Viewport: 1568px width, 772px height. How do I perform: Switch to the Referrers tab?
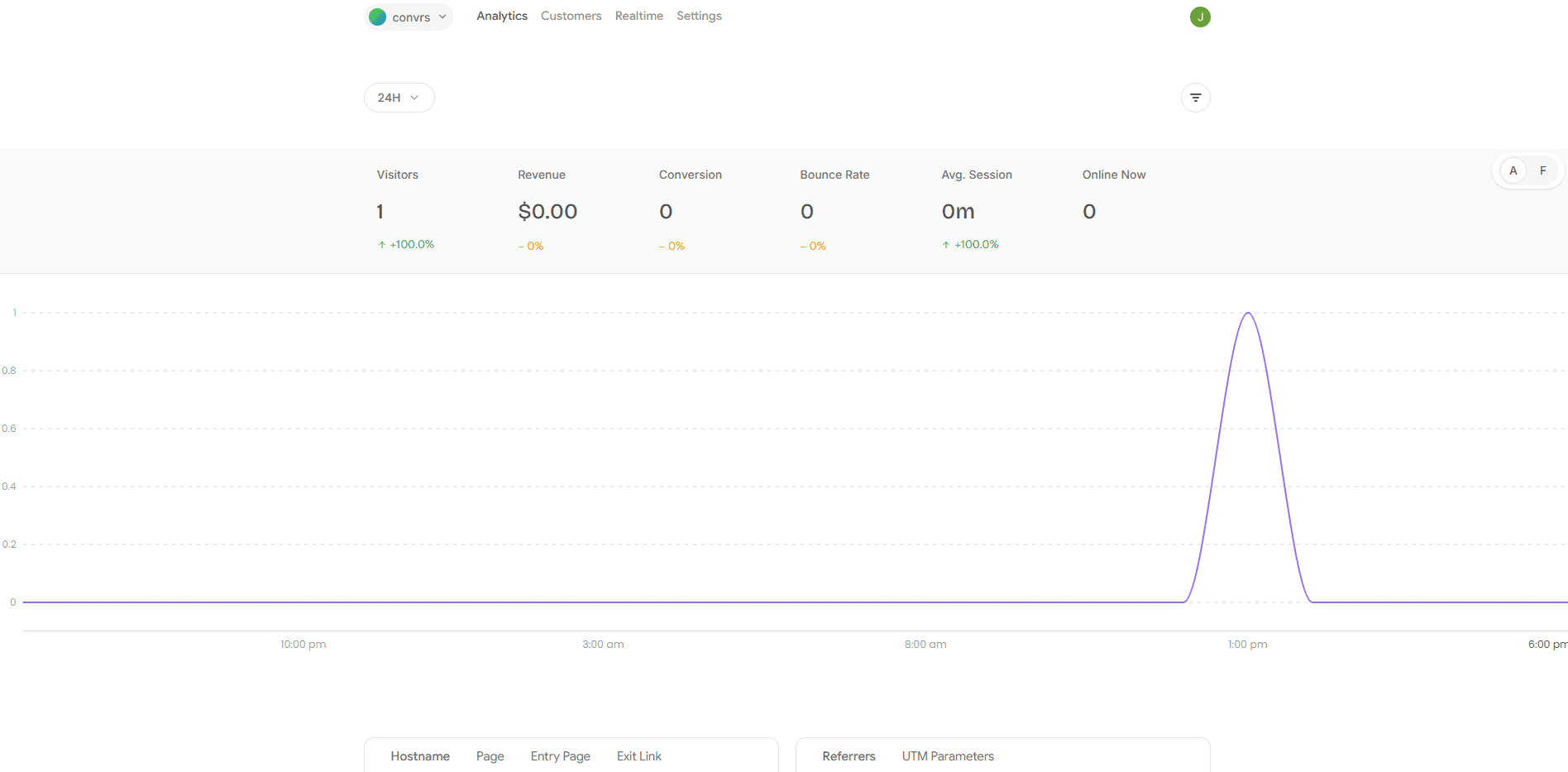tap(849, 756)
